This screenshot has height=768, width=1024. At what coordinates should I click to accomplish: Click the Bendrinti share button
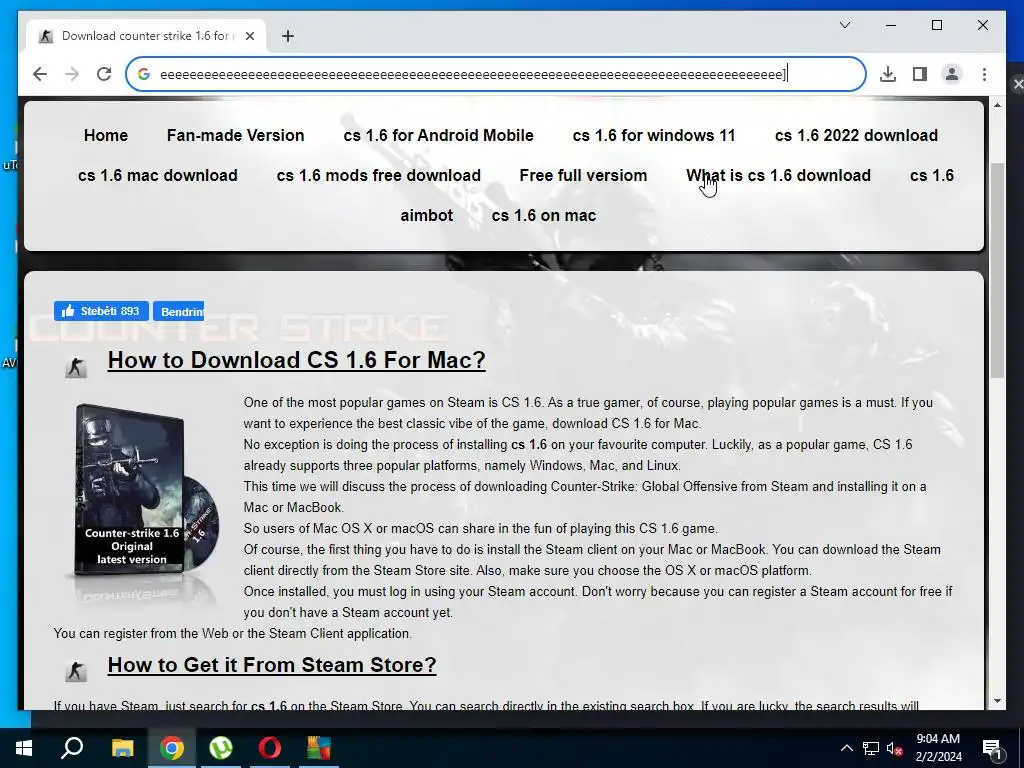tap(178, 312)
